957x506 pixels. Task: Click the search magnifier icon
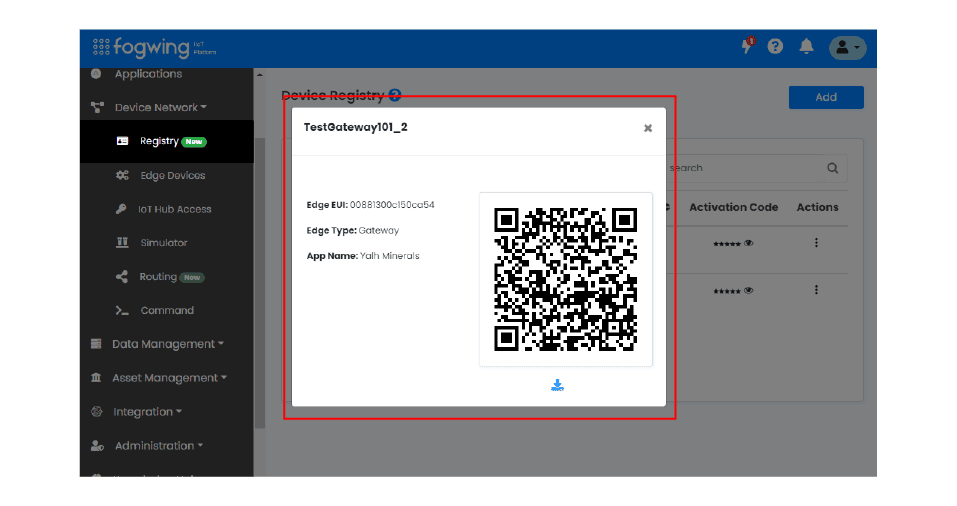832,168
